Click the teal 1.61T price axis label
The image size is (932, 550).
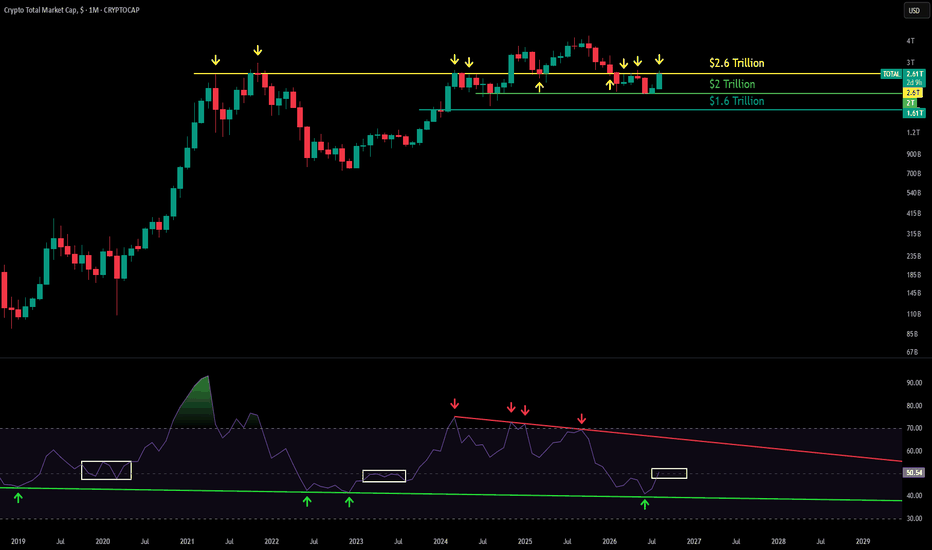tap(914, 113)
